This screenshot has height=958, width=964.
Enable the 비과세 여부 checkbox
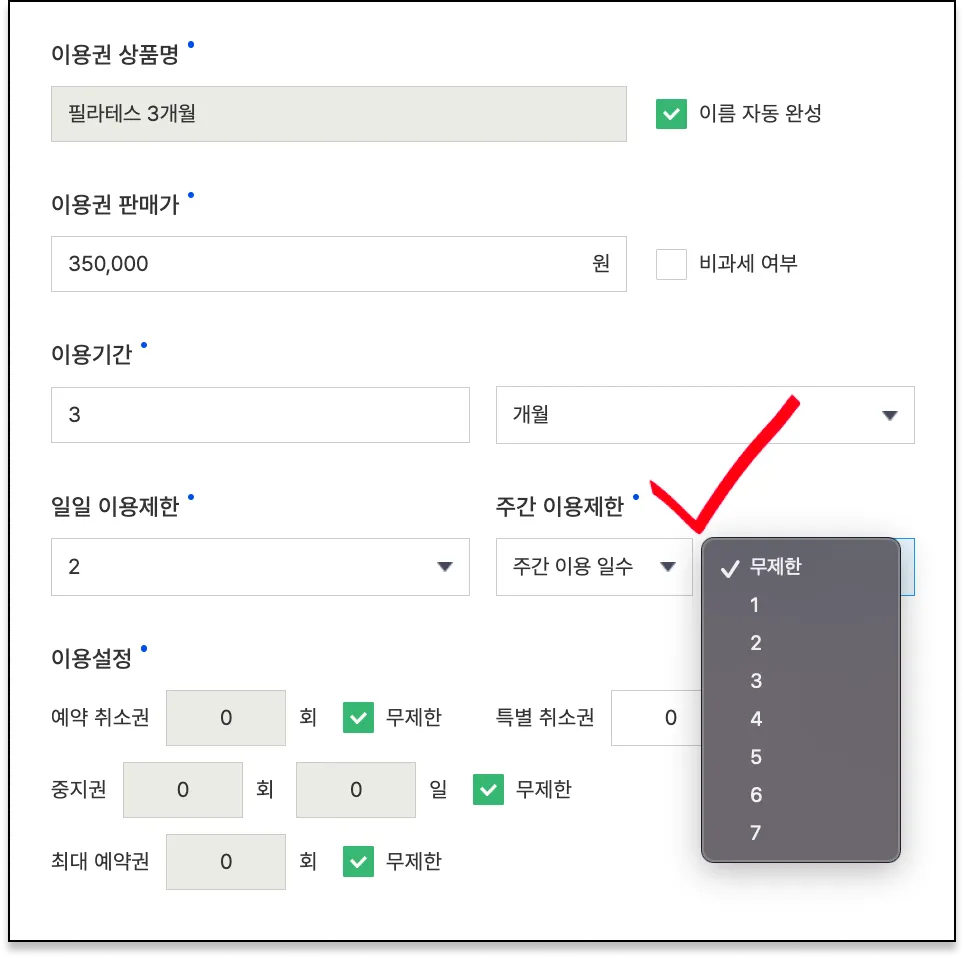point(671,264)
